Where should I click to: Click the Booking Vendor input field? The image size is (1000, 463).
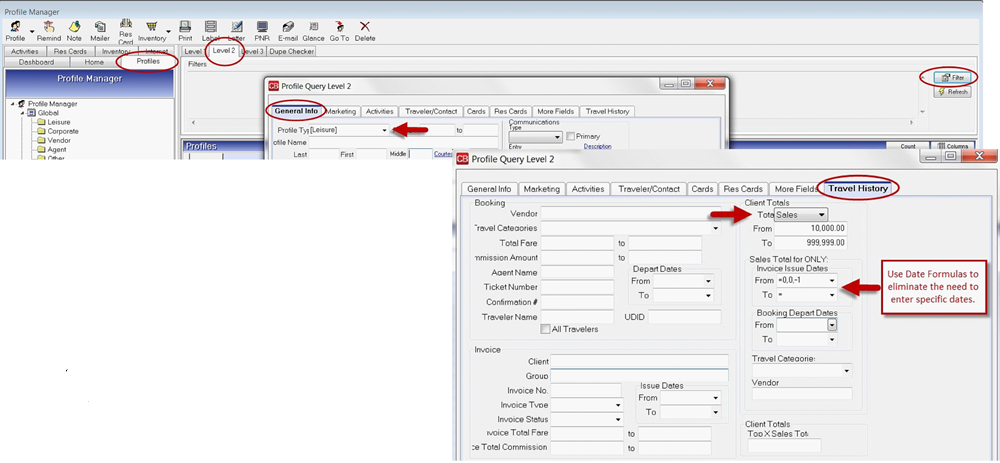click(631, 214)
